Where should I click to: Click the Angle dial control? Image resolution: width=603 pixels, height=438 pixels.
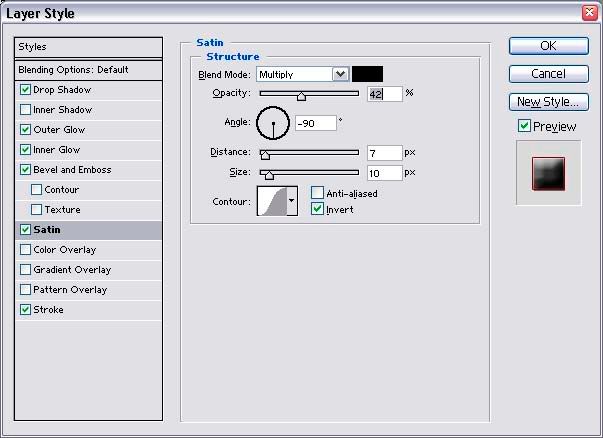tap(273, 123)
